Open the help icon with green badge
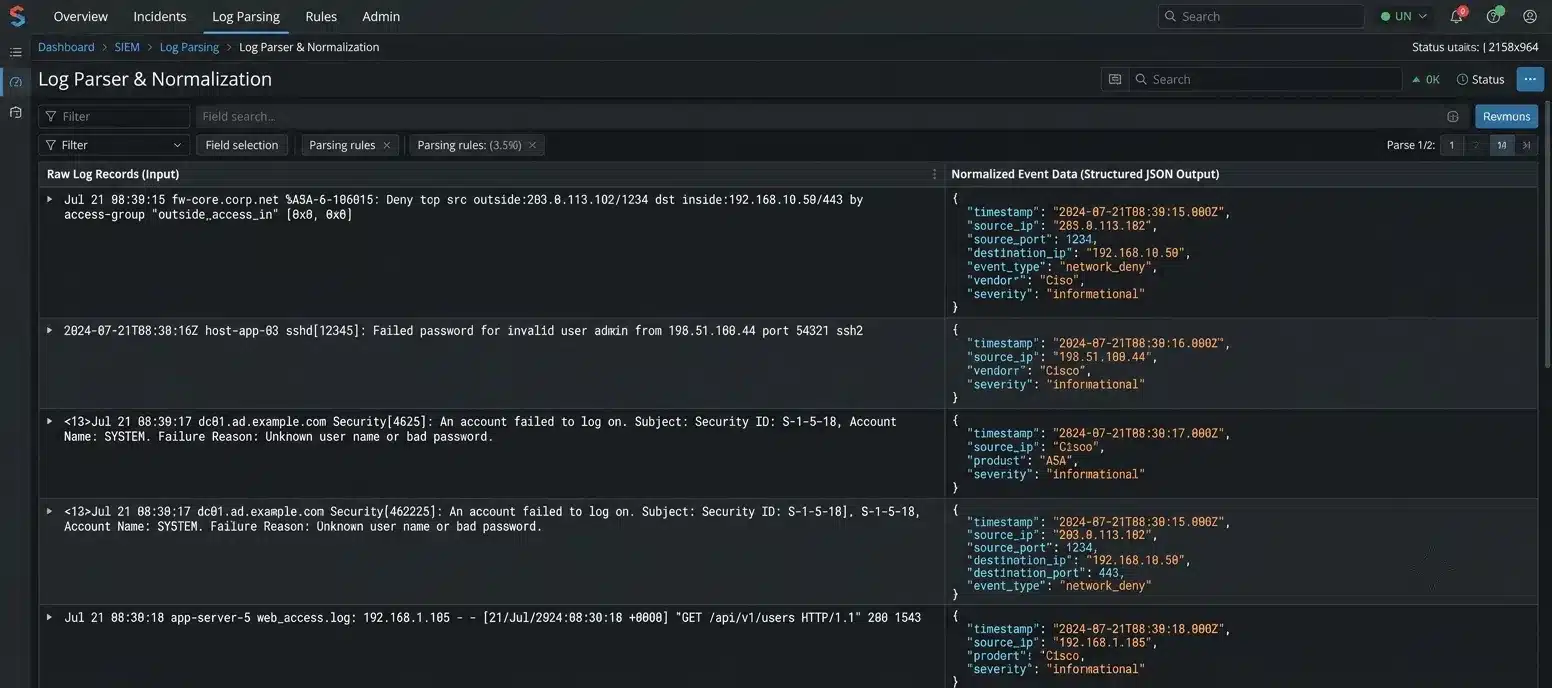This screenshot has height=688, width=1552. pos(1494,16)
